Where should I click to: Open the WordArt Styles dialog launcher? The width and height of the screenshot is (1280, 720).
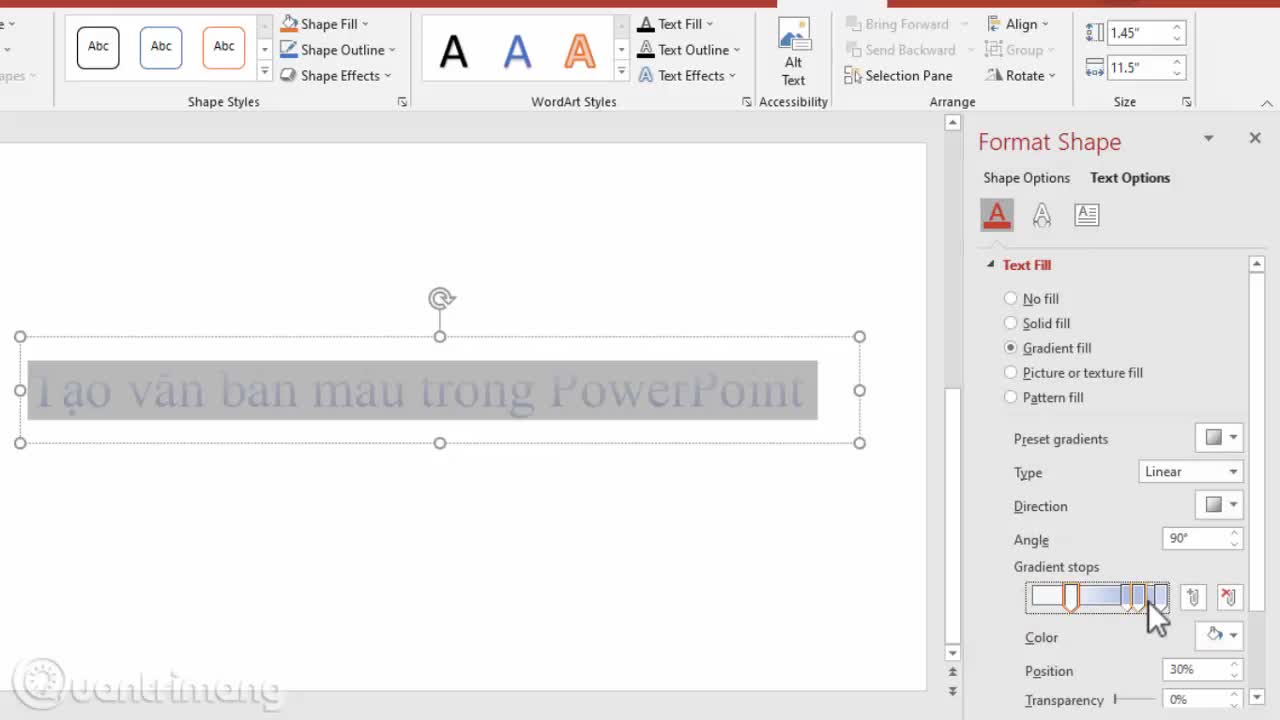pos(747,102)
